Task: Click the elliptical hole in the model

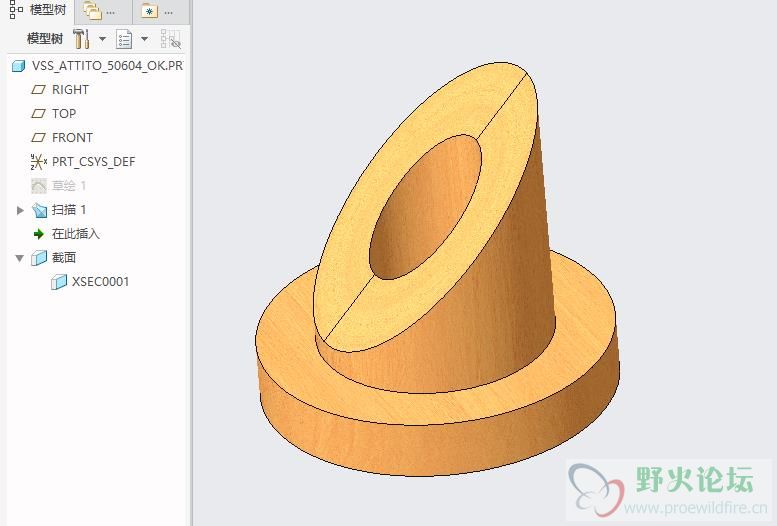Action: [425, 207]
